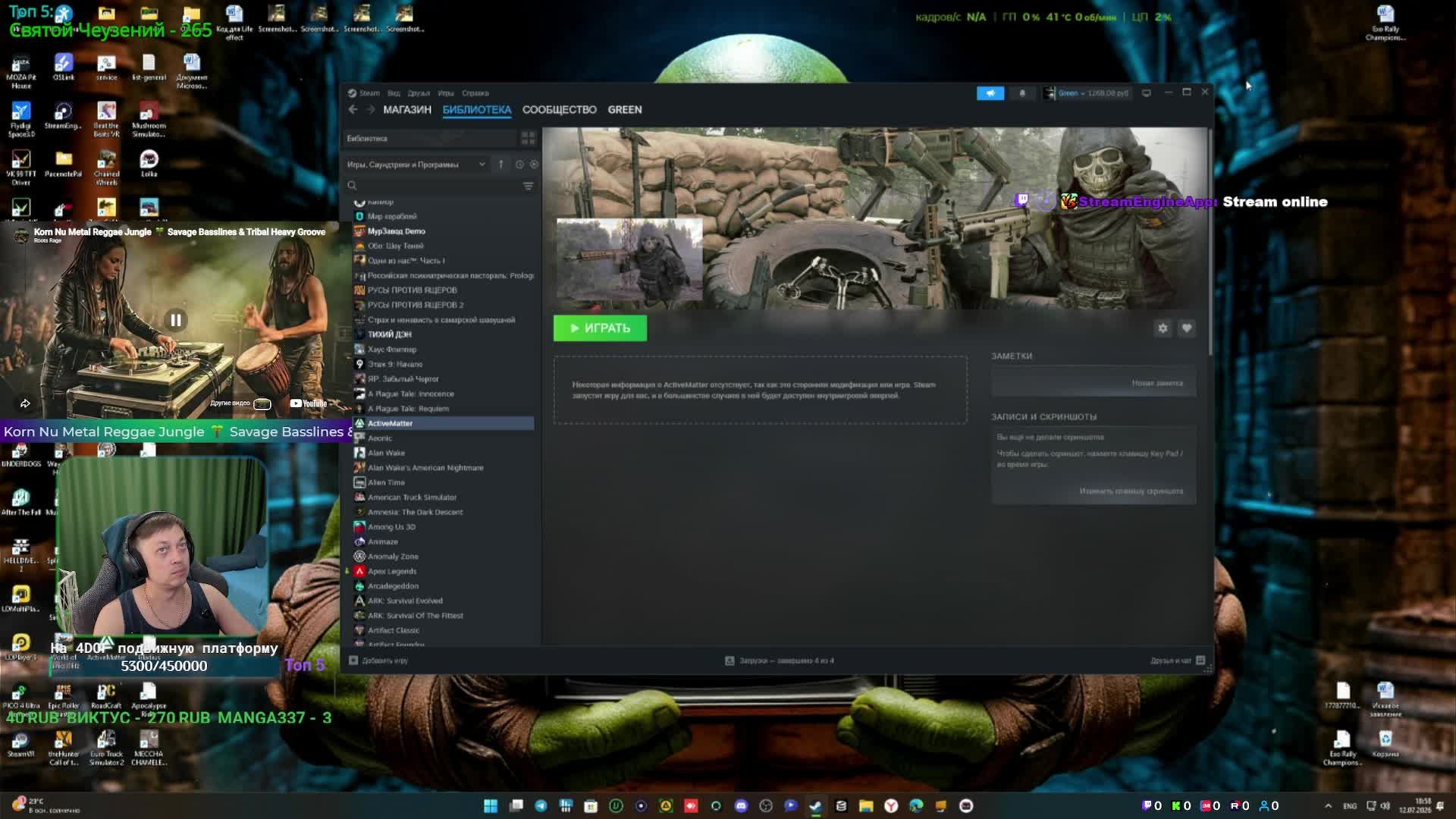Go back with the Steam back arrow

pos(353,109)
